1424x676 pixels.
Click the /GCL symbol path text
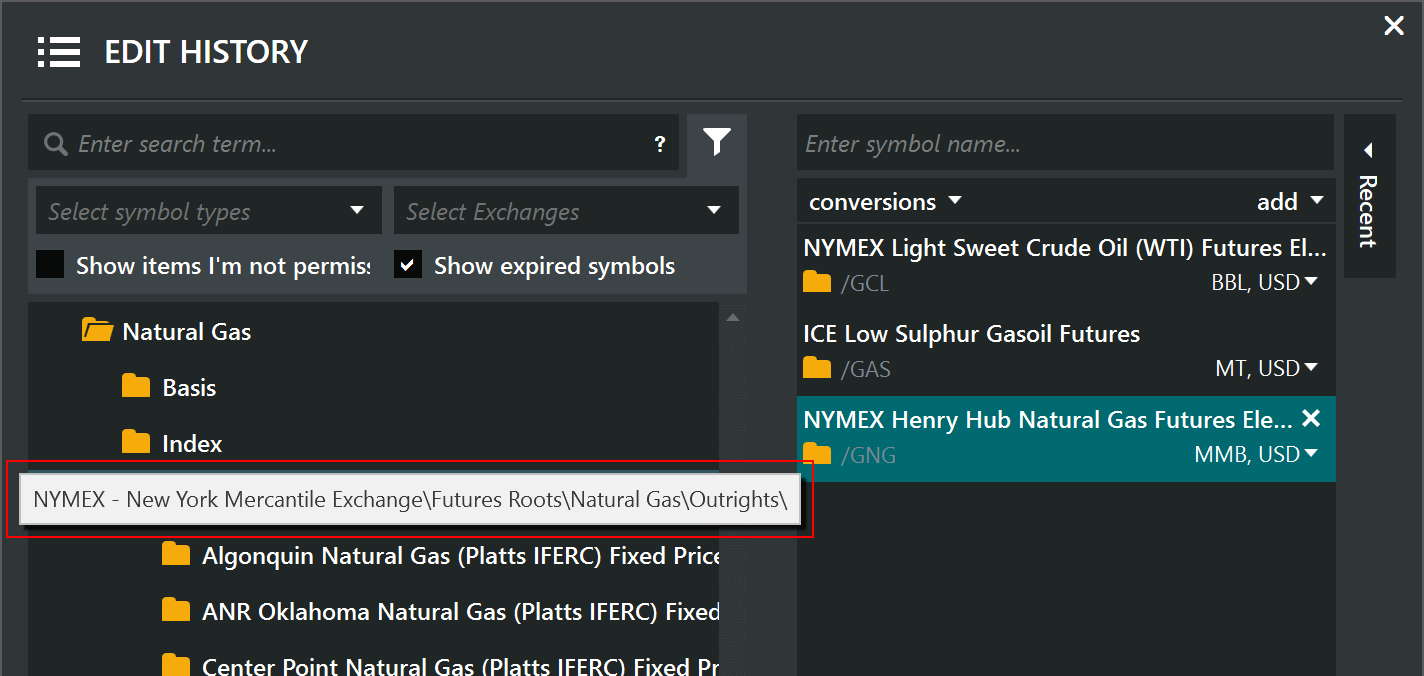(865, 284)
